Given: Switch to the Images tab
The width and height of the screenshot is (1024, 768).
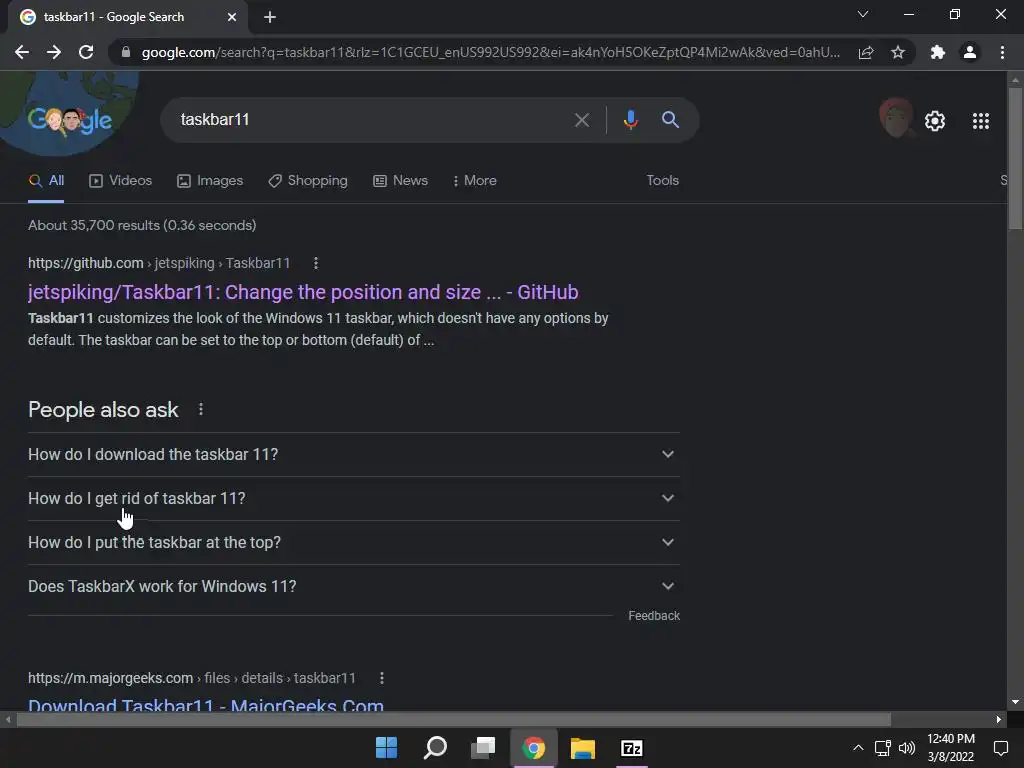Looking at the screenshot, I should pyautogui.click(x=210, y=181).
